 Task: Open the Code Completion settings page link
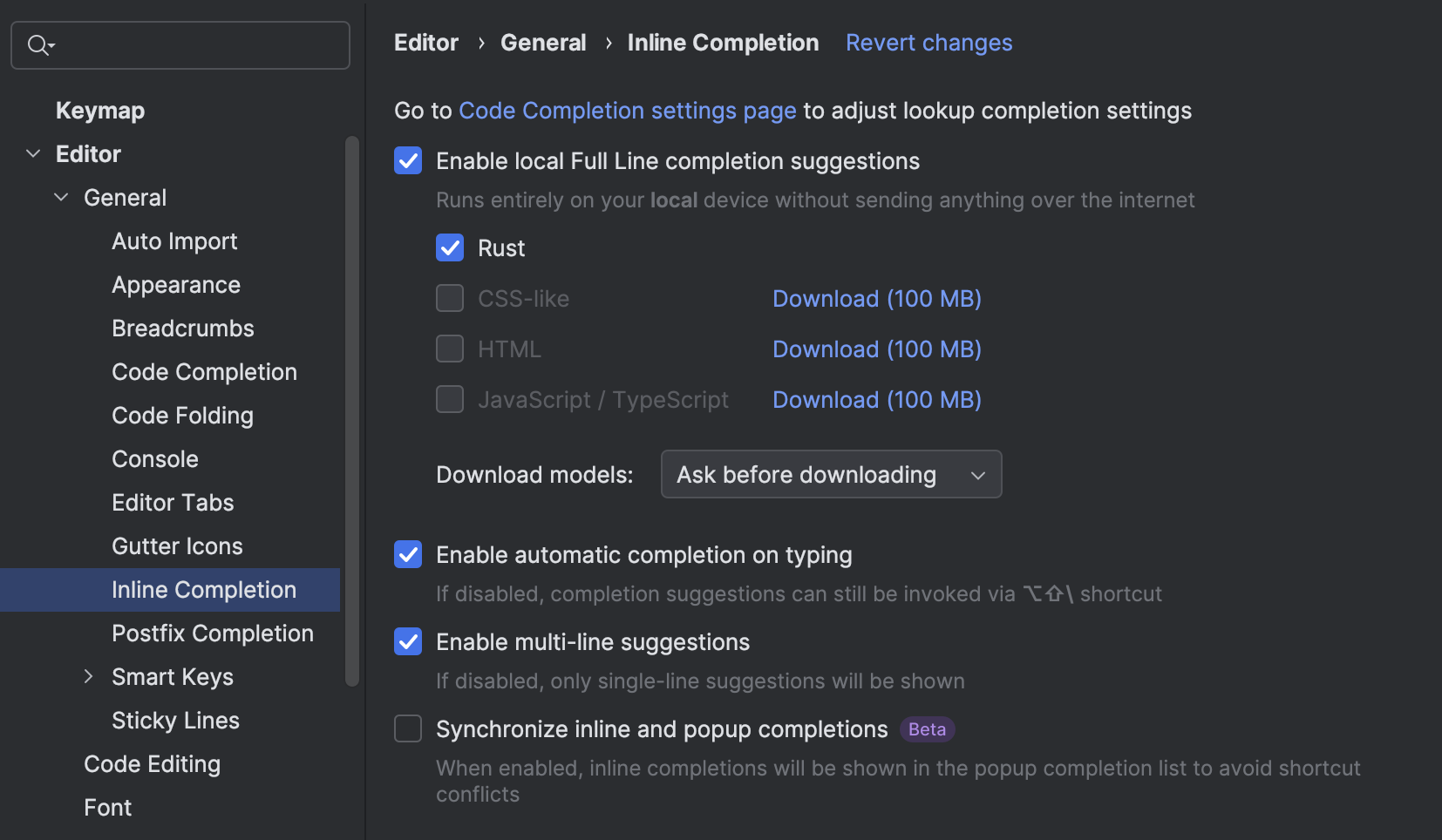click(x=626, y=111)
